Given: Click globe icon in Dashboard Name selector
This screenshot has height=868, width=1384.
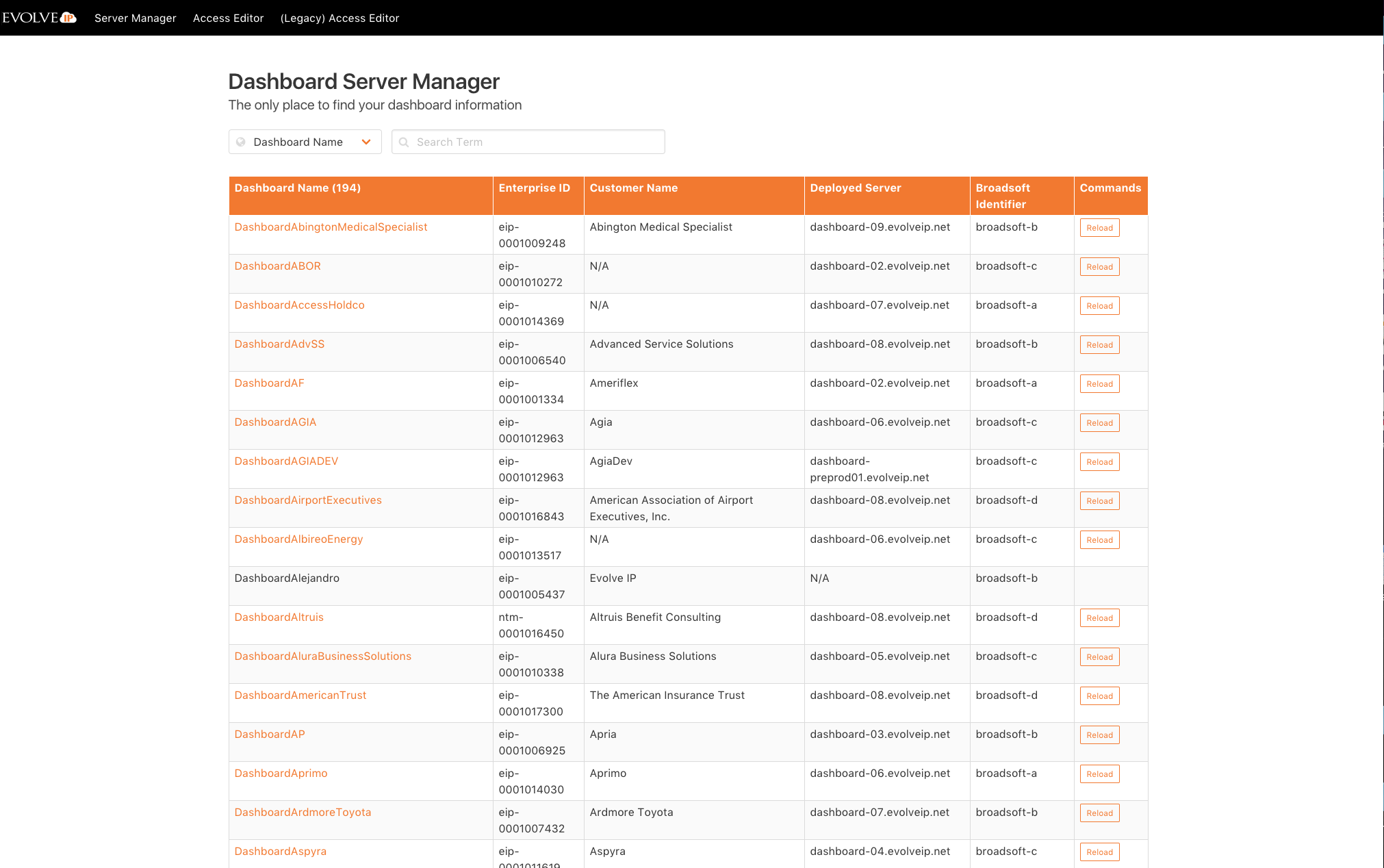Looking at the screenshot, I should click(241, 142).
